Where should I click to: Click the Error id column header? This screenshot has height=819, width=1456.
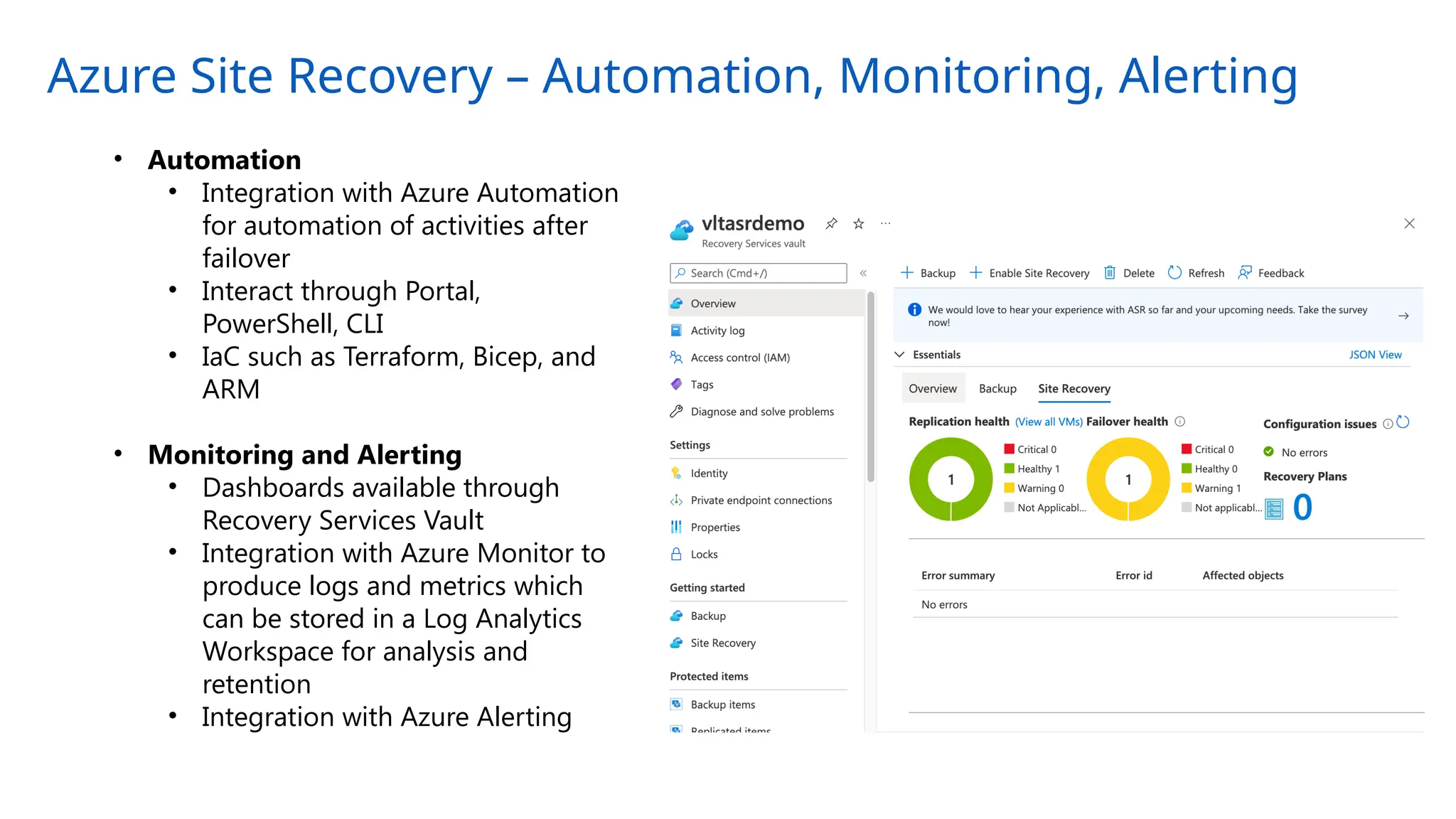pos(1133,576)
